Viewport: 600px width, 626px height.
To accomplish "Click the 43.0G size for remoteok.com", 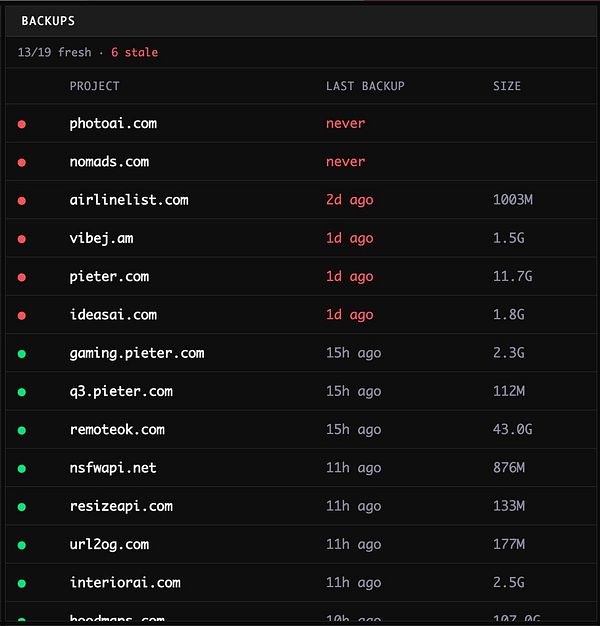I will tap(513, 430).
